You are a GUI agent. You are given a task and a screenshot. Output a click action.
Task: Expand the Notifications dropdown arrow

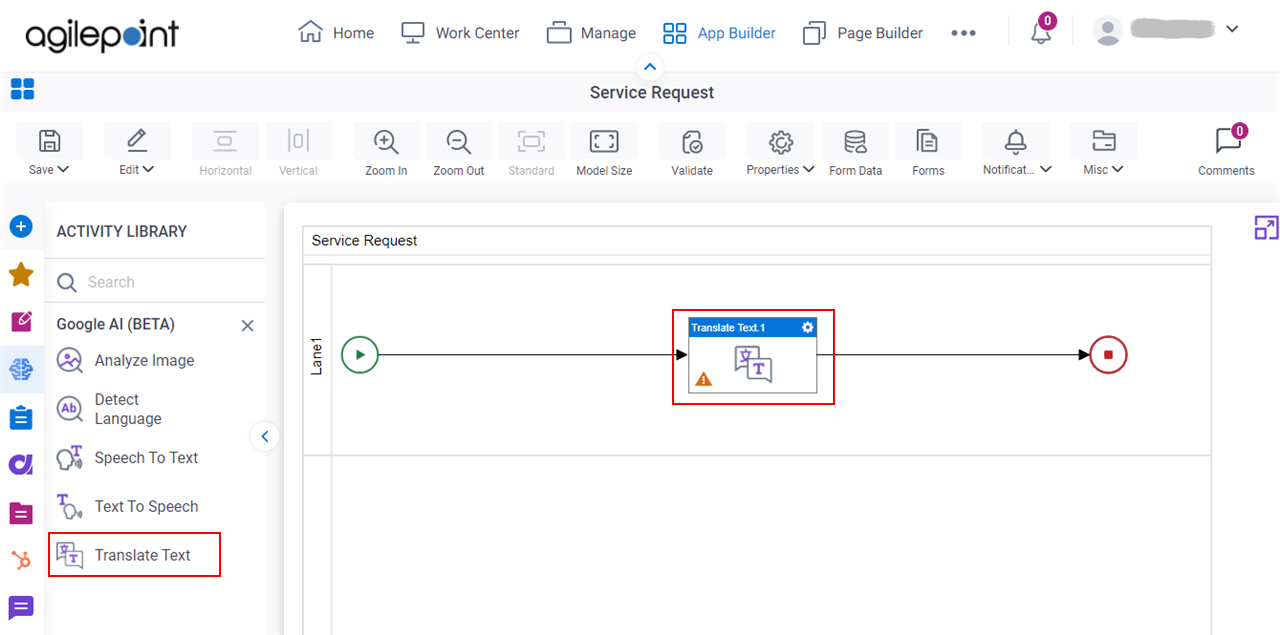[1046, 169]
